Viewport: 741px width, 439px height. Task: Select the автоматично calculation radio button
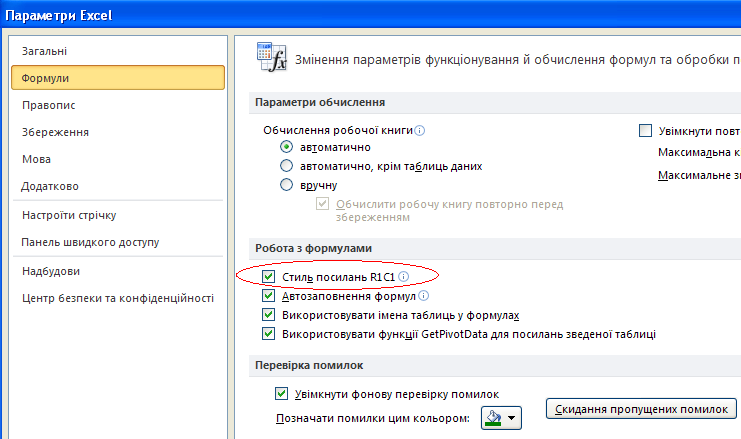287,147
